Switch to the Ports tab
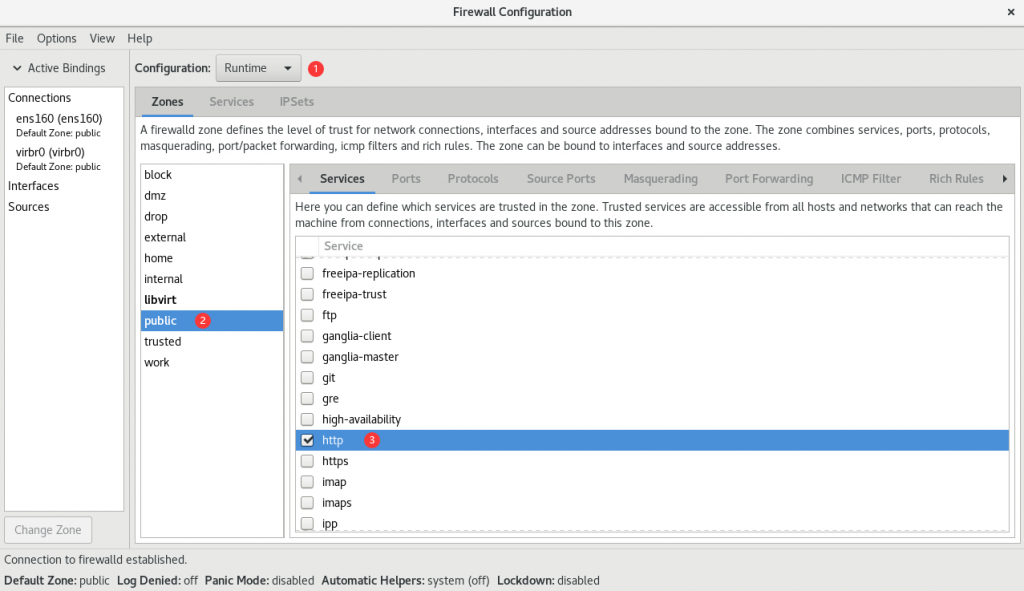Screen dimensions: 1024x591 405,179
